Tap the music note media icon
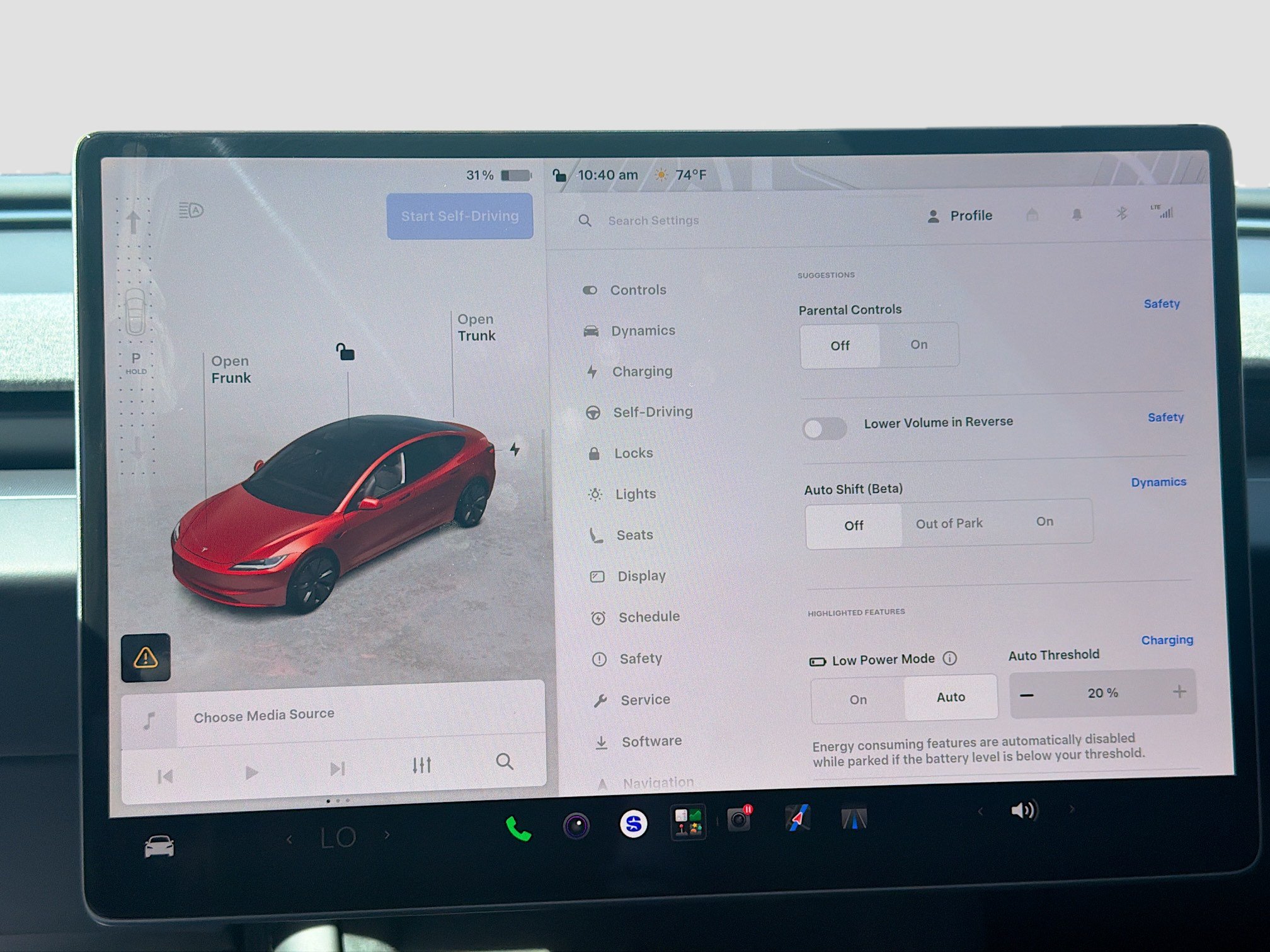 149,721
